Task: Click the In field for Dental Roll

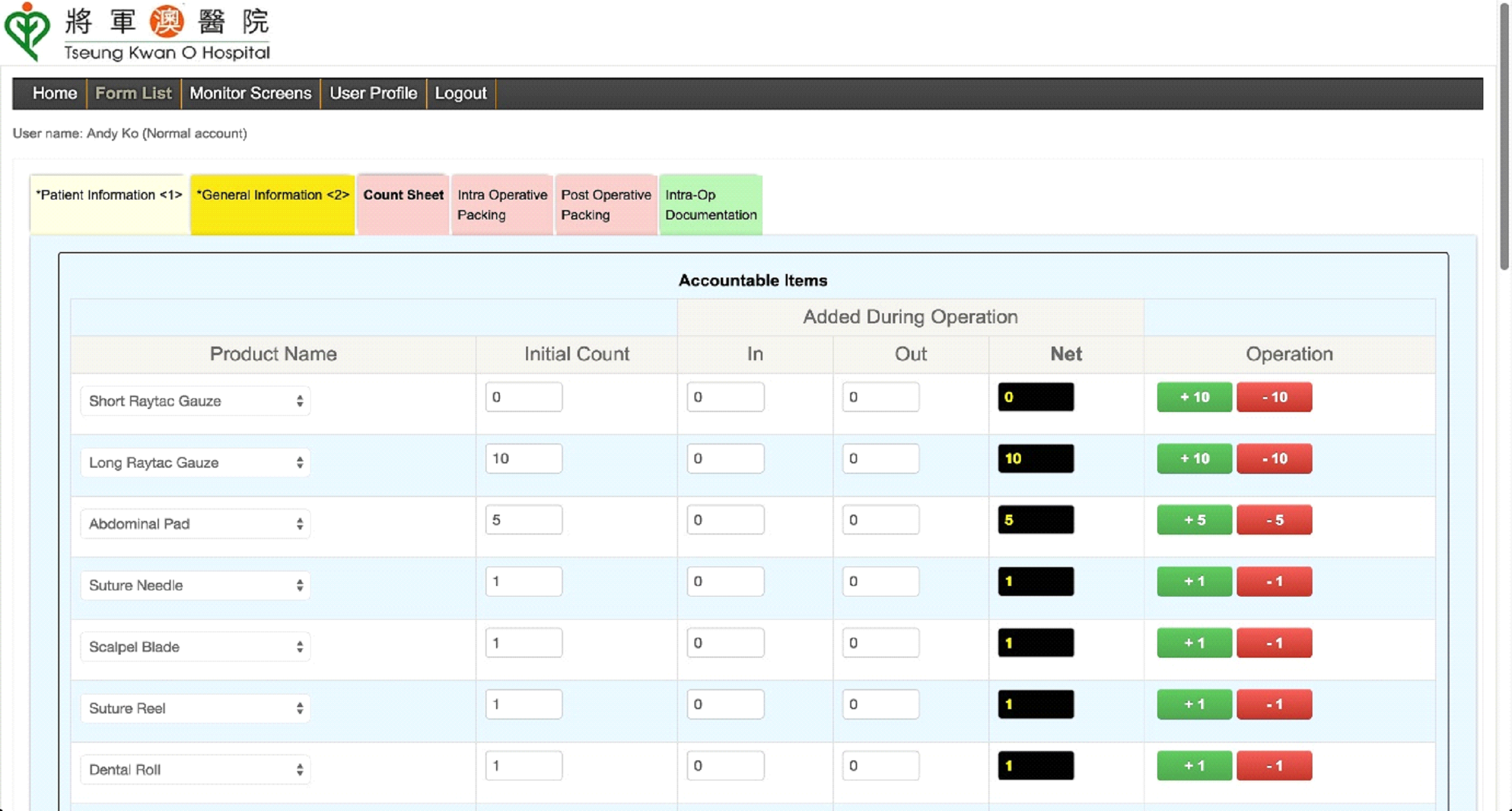Action: [x=725, y=765]
